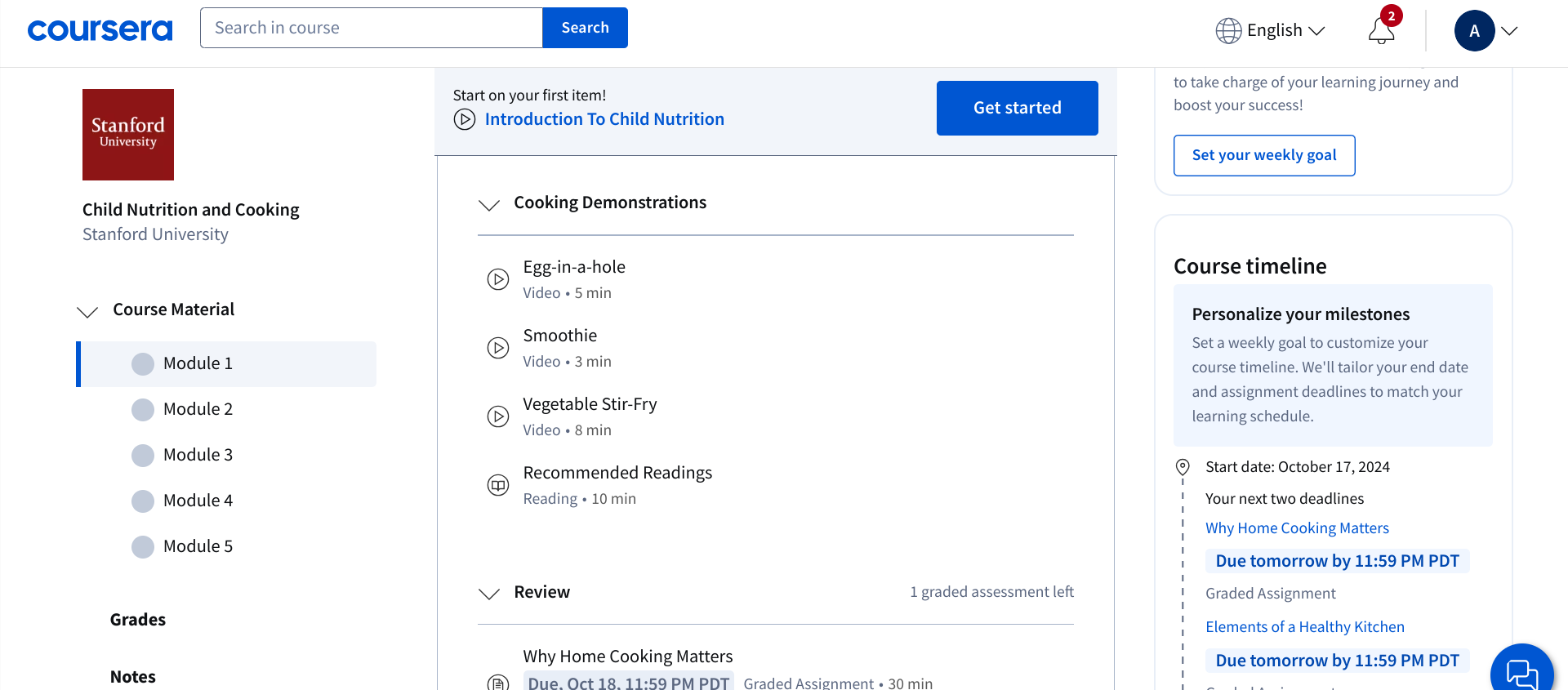This screenshot has height=690, width=1568.
Task: Open the Grades page
Action: pyautogui.click(x=138, y=620)
